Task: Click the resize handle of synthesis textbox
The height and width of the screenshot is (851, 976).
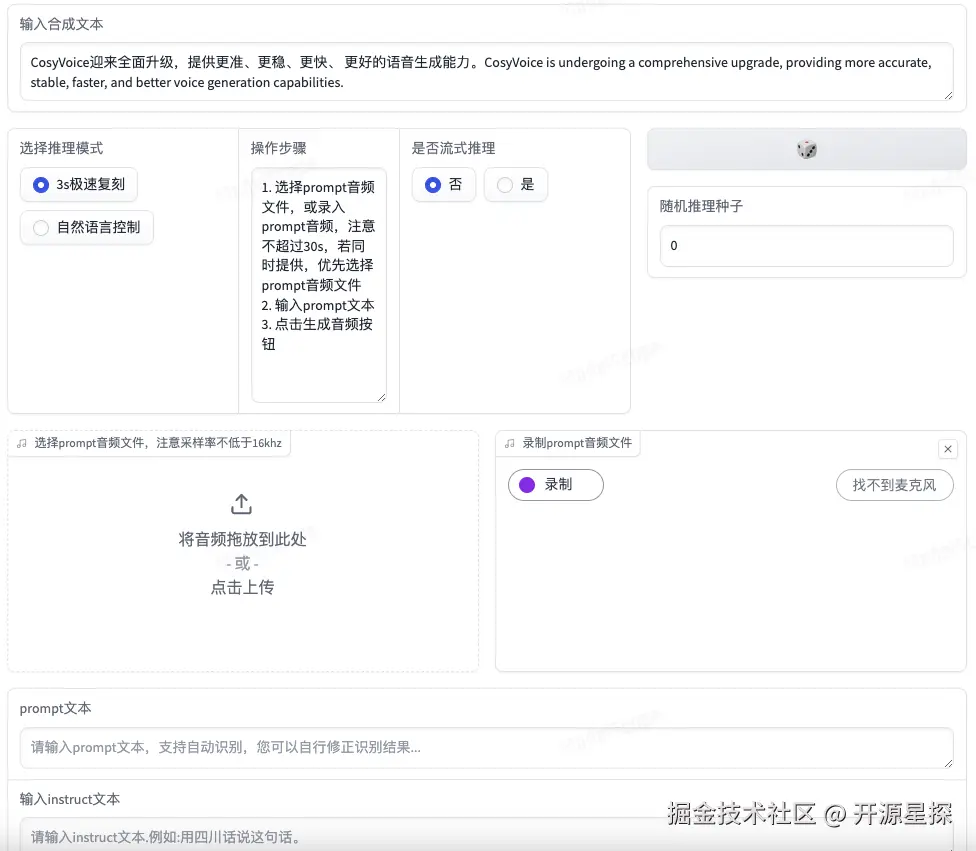Action: click(x=948, y=95)
